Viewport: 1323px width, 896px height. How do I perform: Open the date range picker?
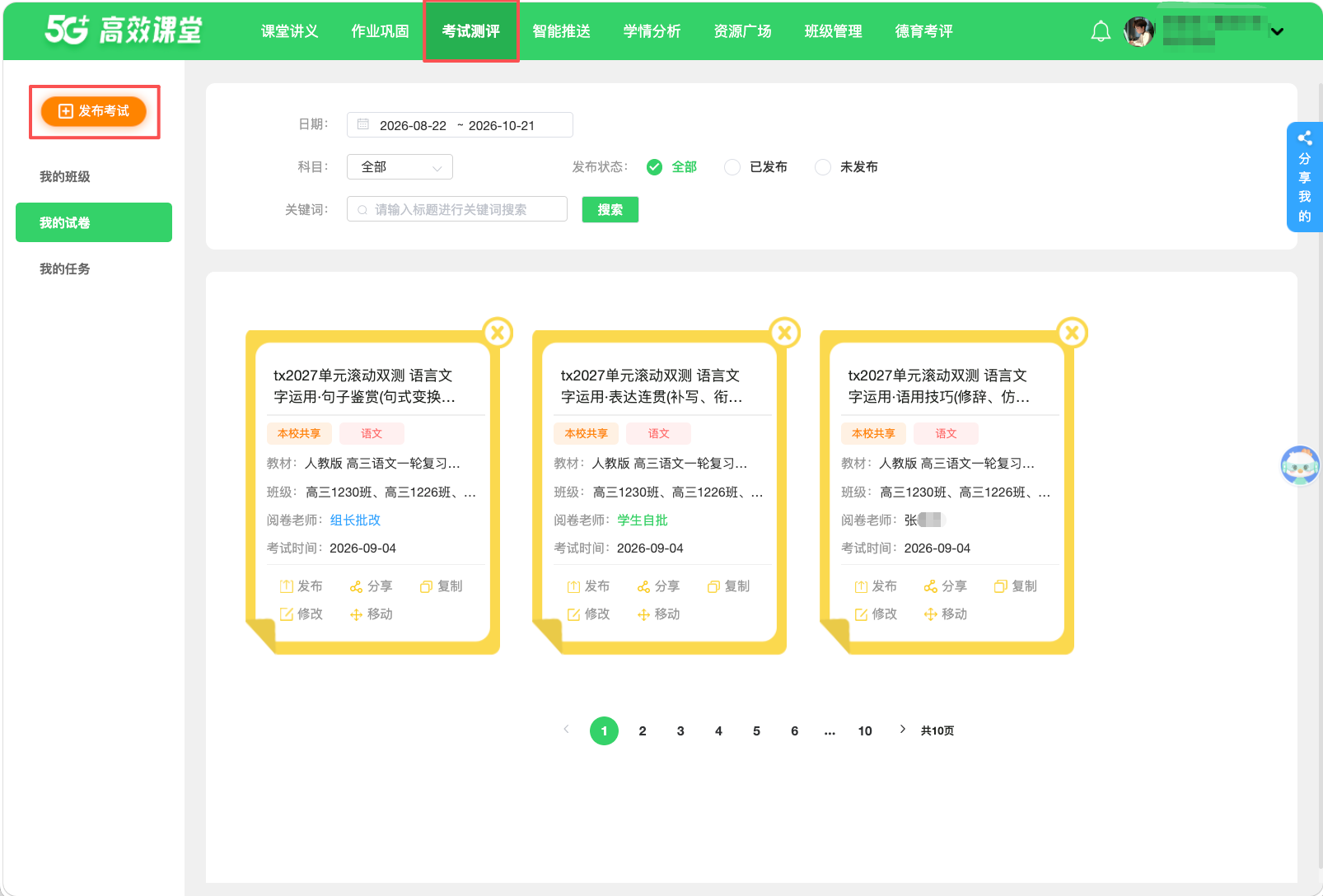click(460, 125)
